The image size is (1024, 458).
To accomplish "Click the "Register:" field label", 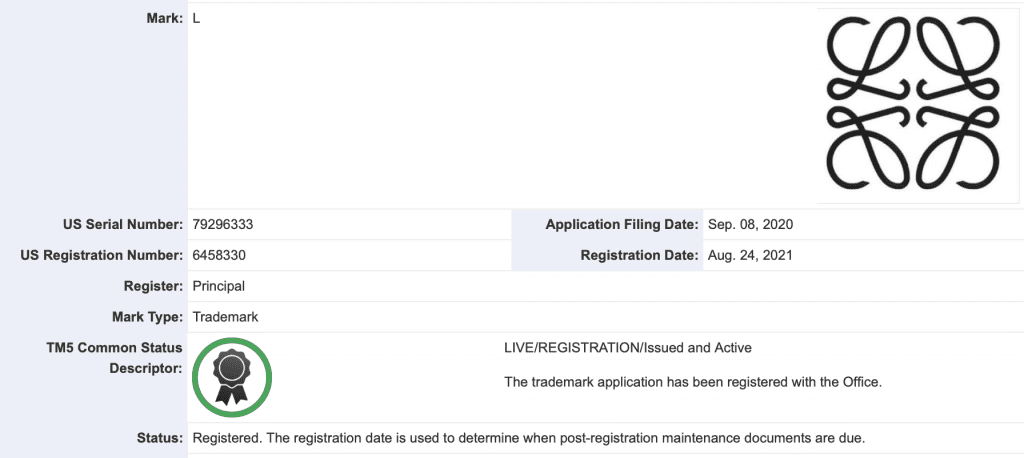I will (151, 286).
